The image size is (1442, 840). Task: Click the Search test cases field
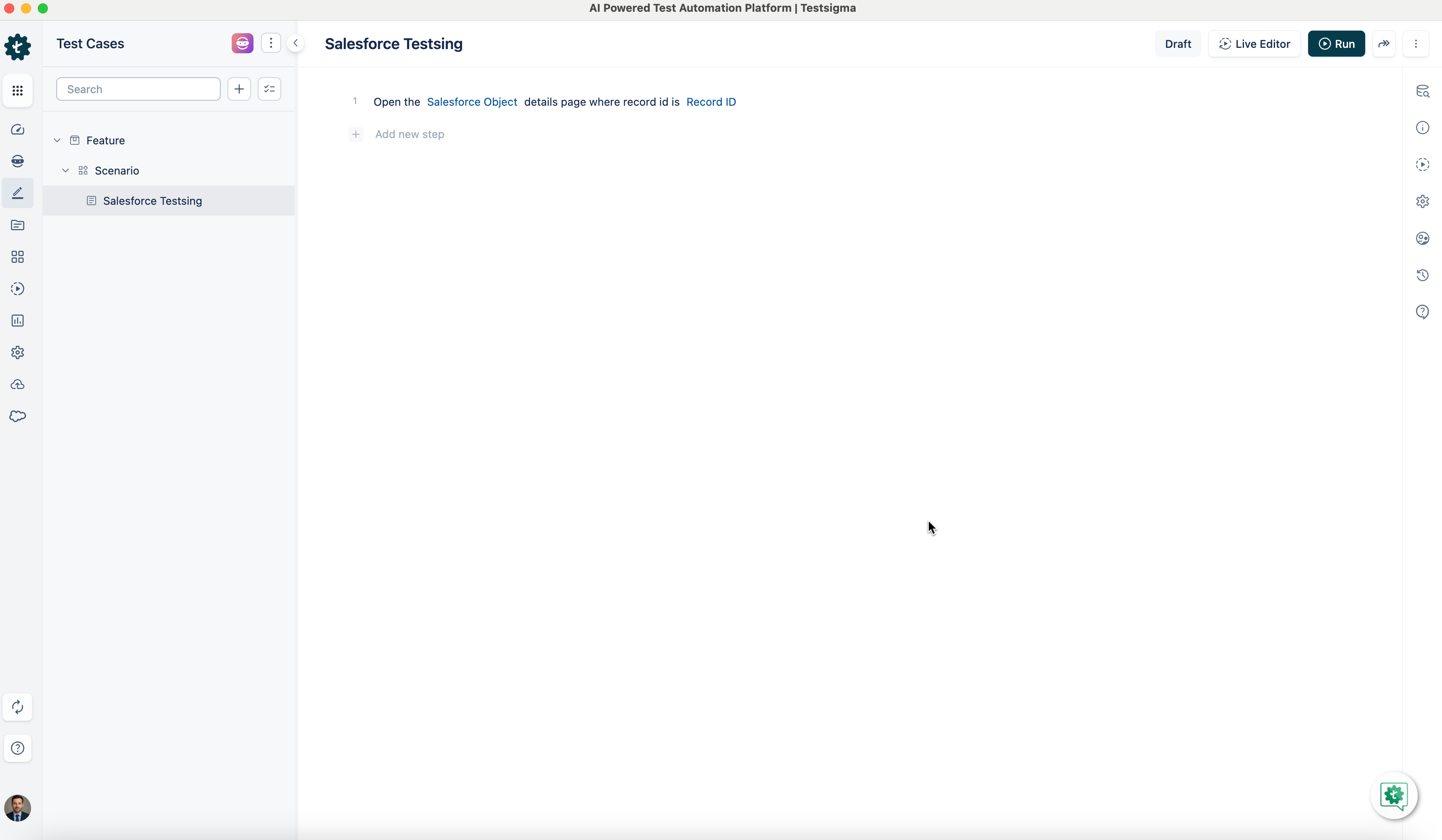[138, 89]
